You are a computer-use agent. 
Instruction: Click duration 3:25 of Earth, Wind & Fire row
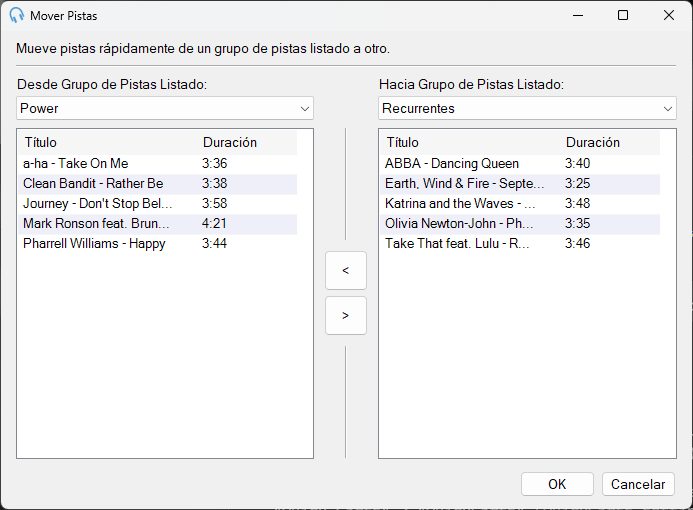click(x=577, y=183)
